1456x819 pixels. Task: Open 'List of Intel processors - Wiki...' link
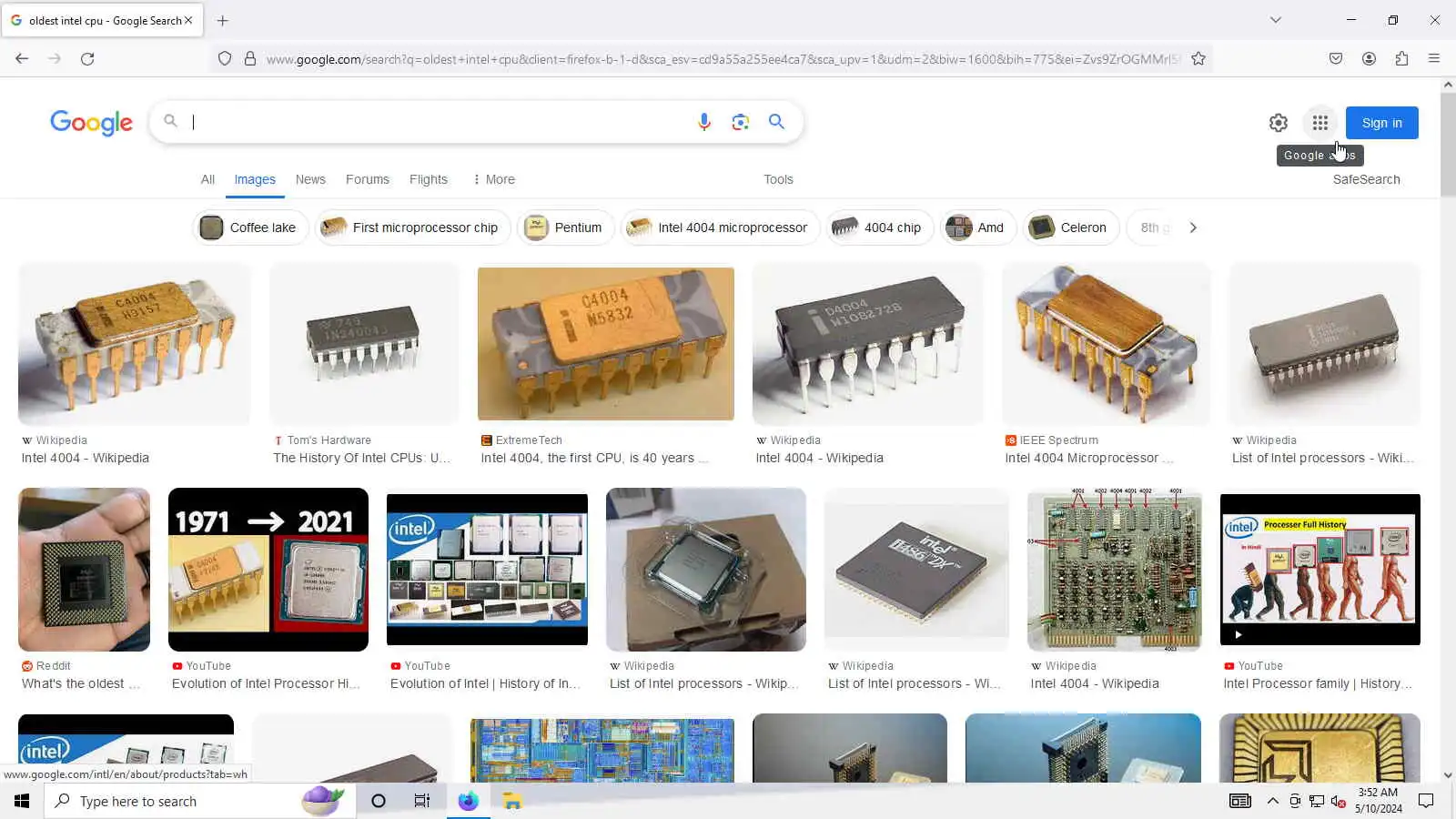tap(1322, 458)
